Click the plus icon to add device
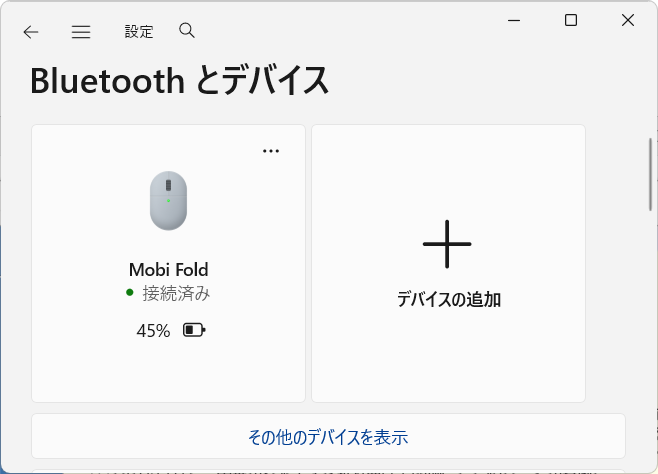Screen dimensions: 658x474 (x=447, y=244)
